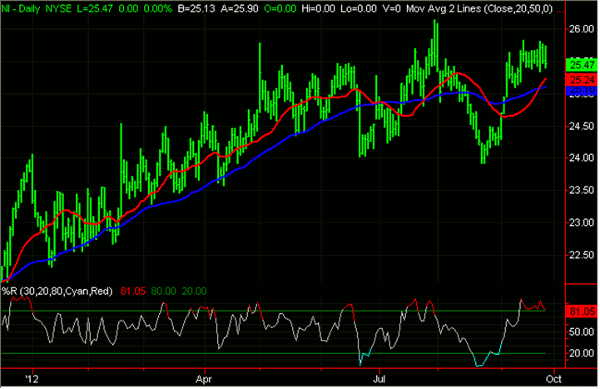Click the Apr date axis label
This screenshot has height=389, width=600.
[204, 379]
